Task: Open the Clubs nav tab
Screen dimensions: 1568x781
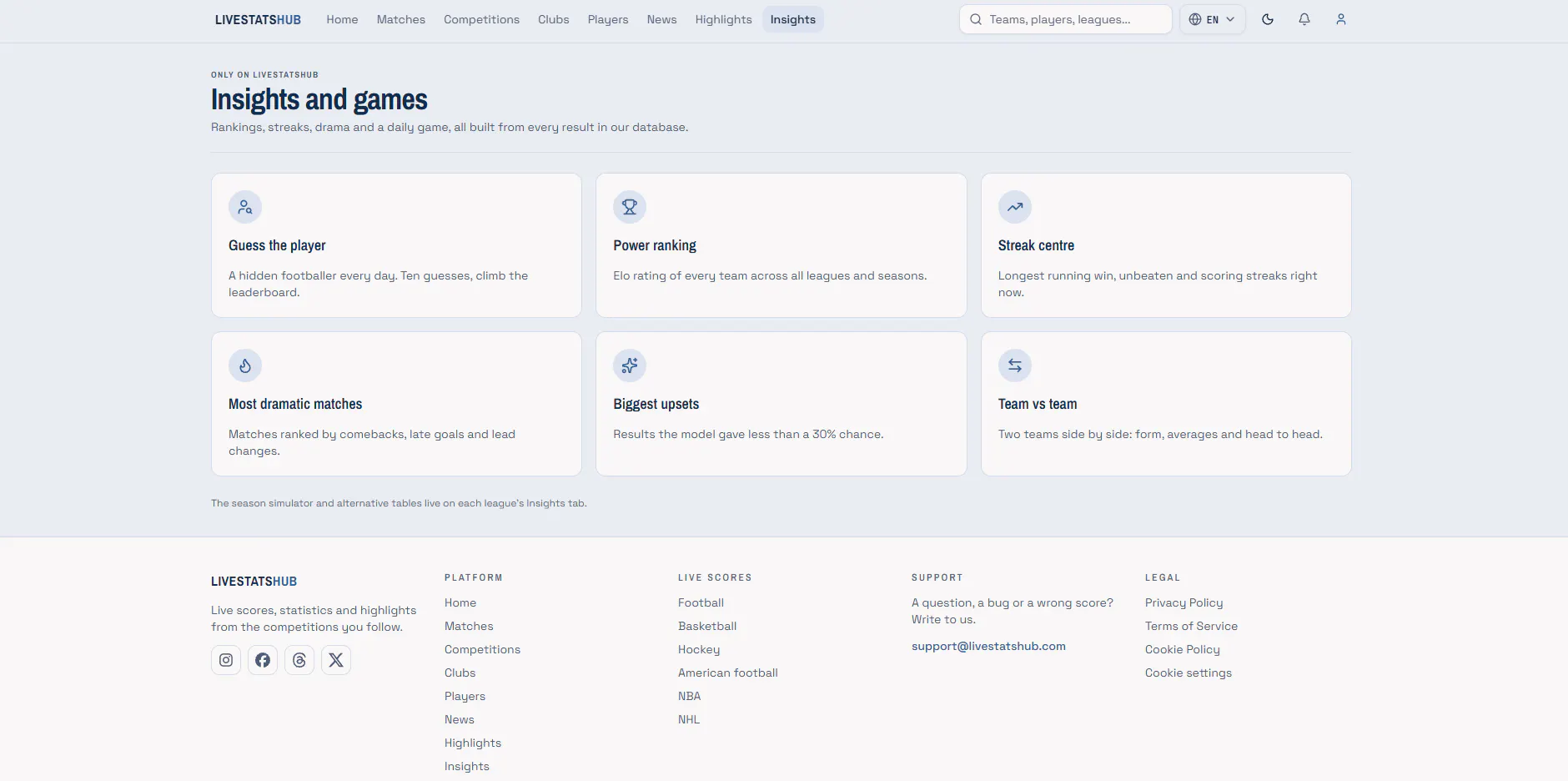Action: [x=554, y=19]
